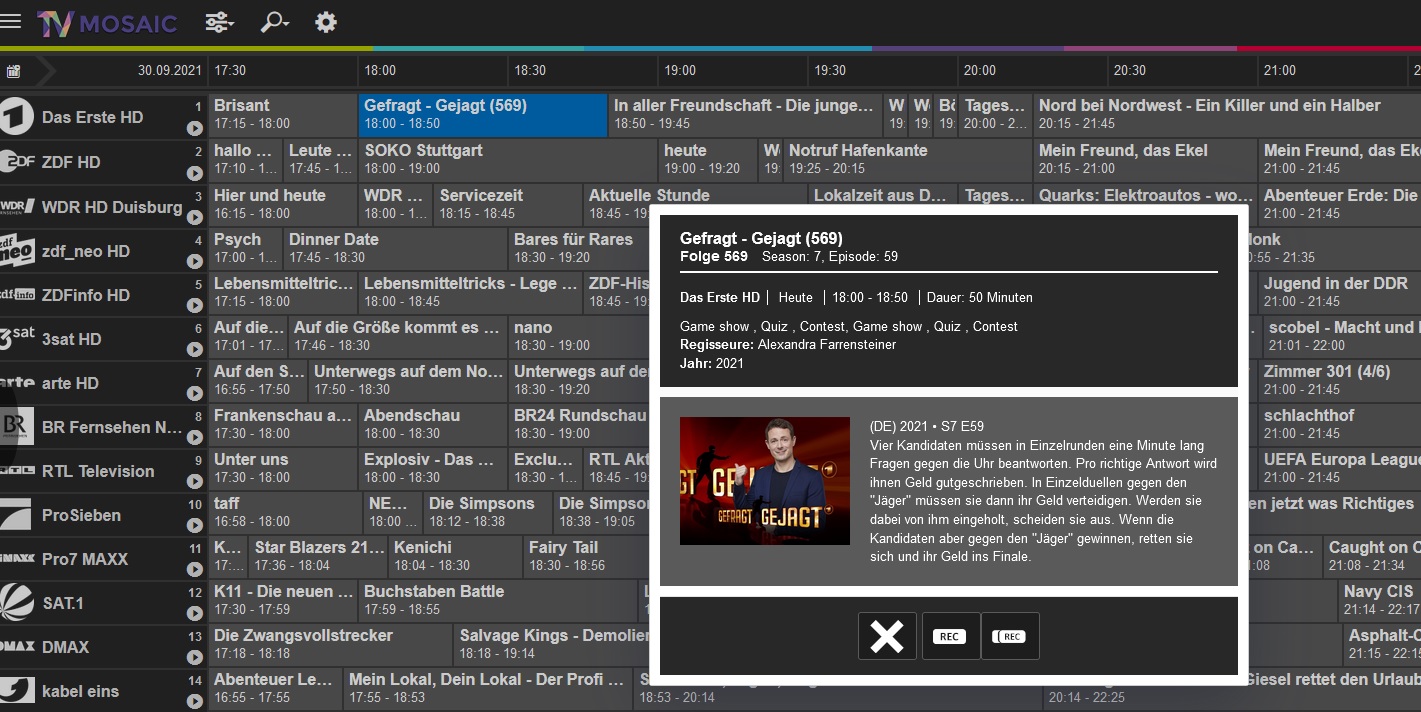Open the hamburger main menu
Image resolution: width=1421 pixels, height=712 pixels.
[11, 22]
